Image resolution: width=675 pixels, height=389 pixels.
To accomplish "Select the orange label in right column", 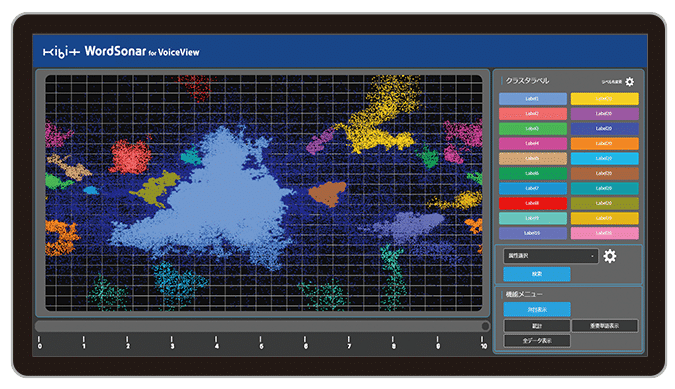I will 604,143.
